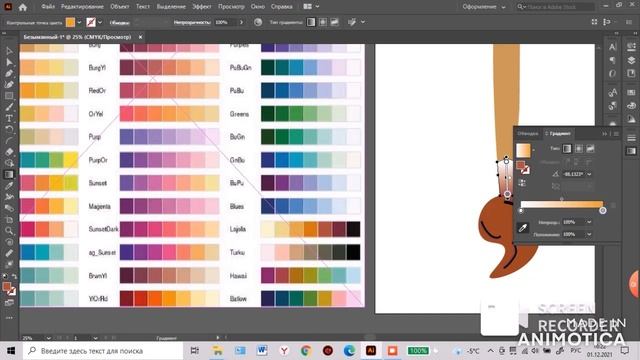Expand opacity options arrow in control bar
This screenshot has height=360, width=640.
coord(241,22)
